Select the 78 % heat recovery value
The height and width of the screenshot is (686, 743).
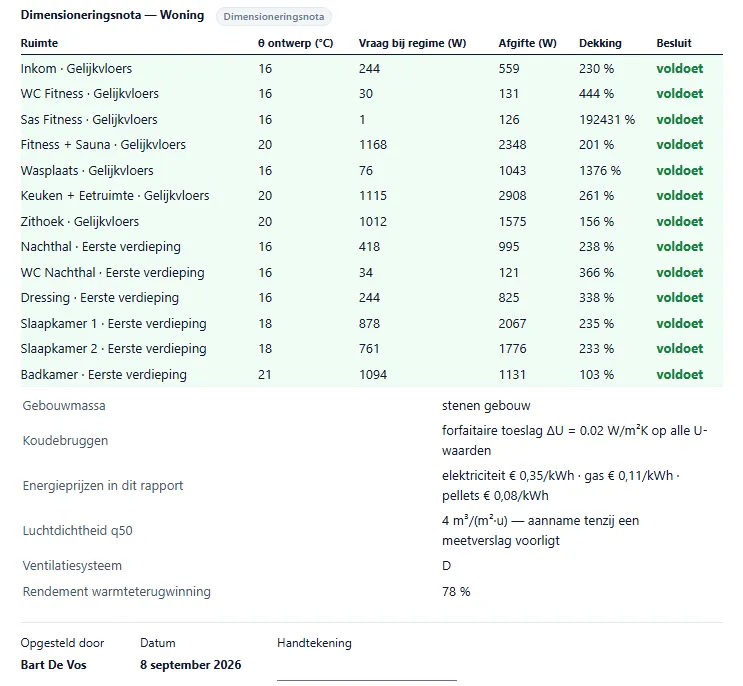[x=456, y=592]
